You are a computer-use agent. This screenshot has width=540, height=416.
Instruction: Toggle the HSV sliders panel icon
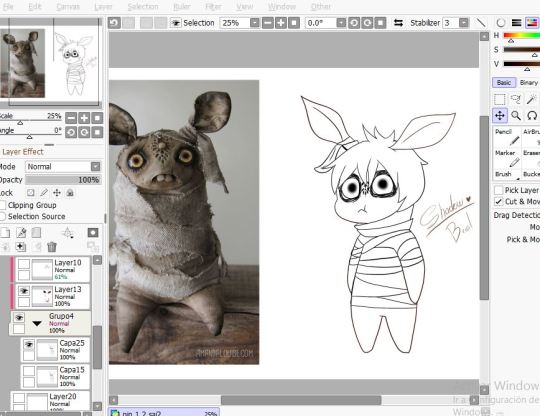click(x=531, y=23)
